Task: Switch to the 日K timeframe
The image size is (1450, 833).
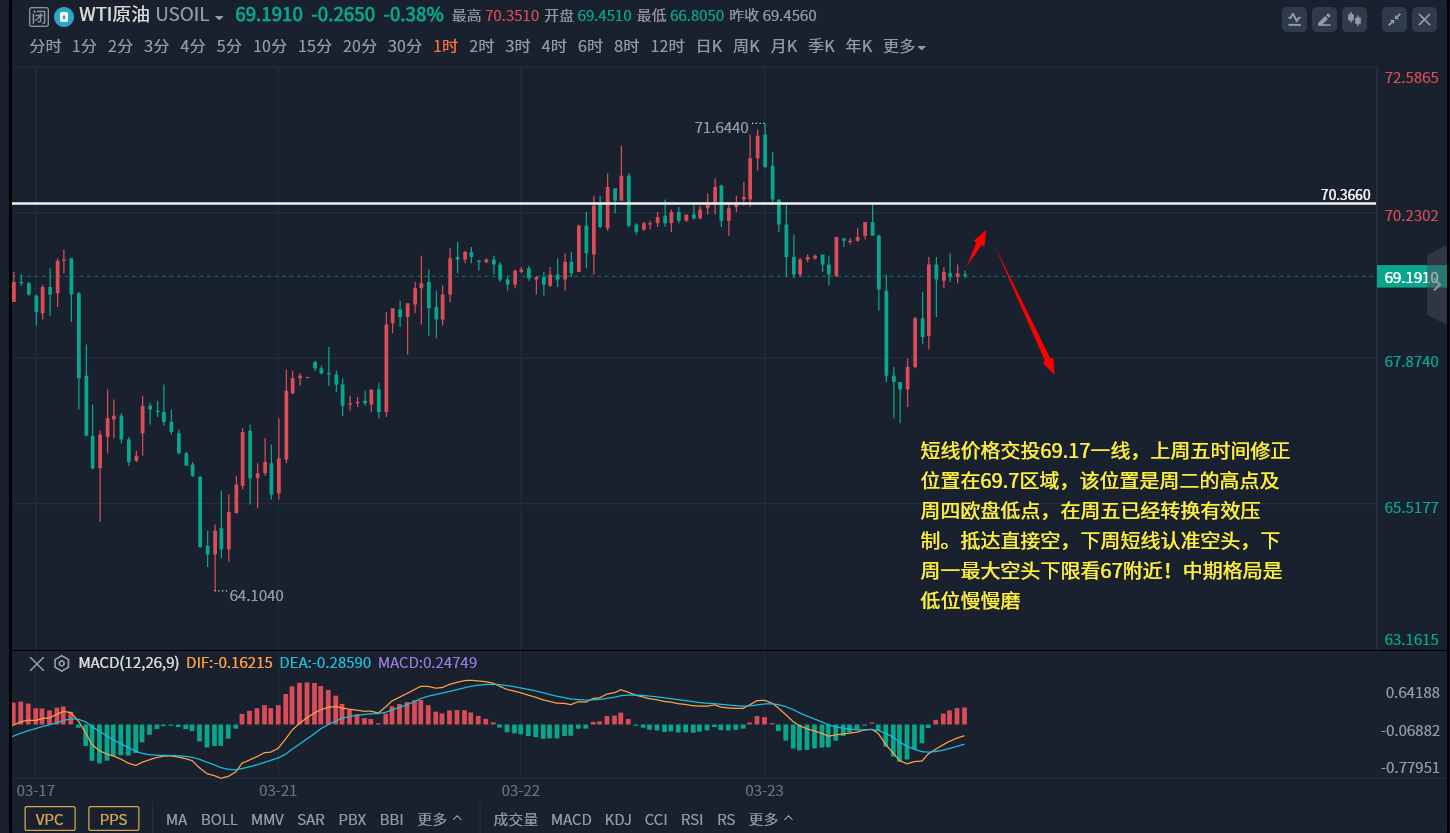Action: pyautogui.click(x=709, y=46)
